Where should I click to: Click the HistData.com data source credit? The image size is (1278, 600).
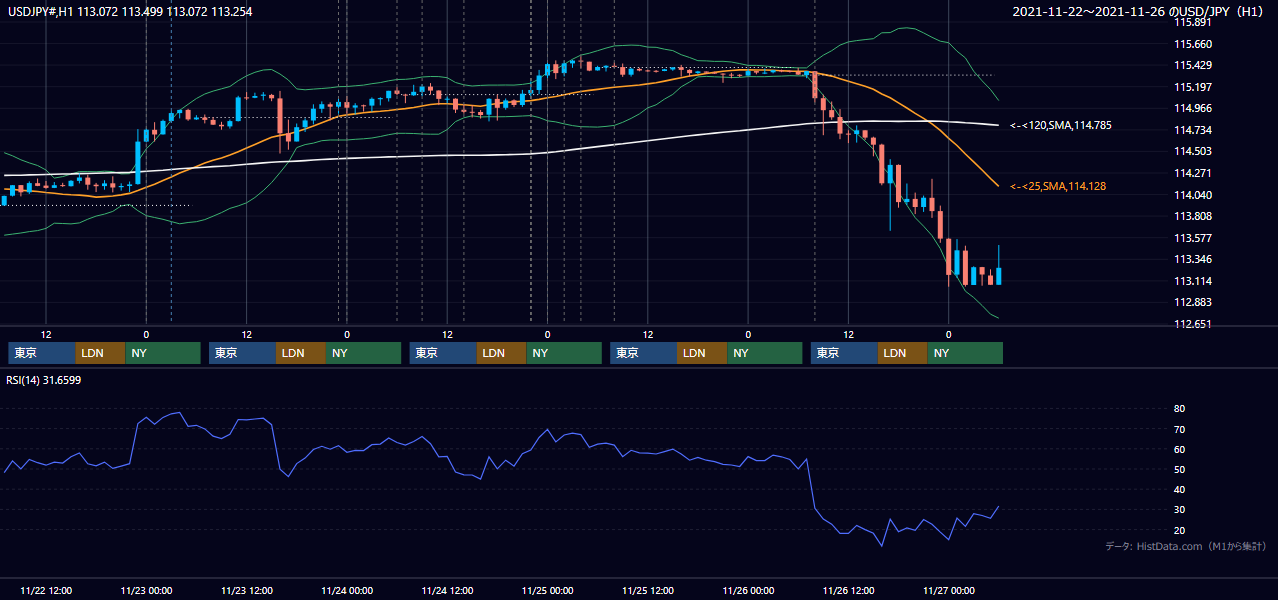coord(1186,546)
